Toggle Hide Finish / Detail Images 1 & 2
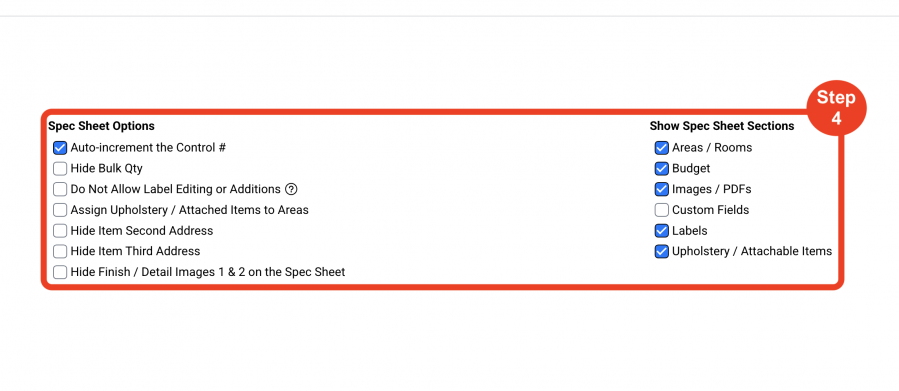Screen dimensions: 899x391 (60, 272)
